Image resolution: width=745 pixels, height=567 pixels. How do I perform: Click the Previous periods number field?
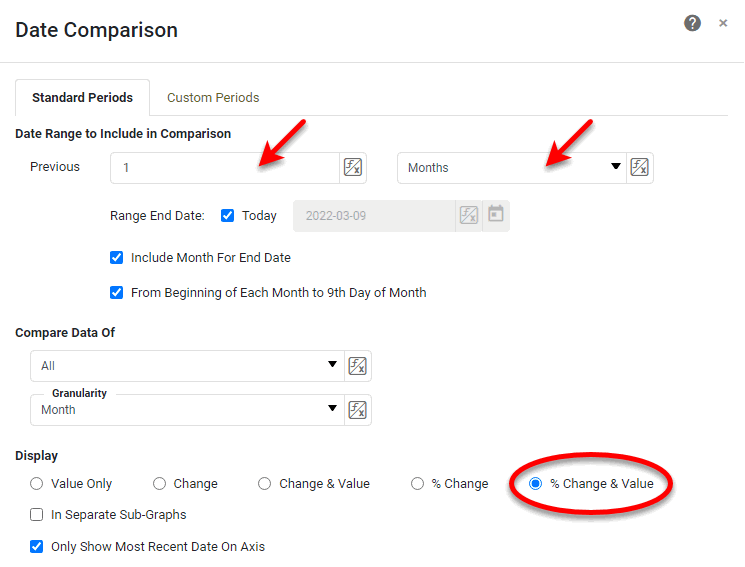tap(225, 168)
